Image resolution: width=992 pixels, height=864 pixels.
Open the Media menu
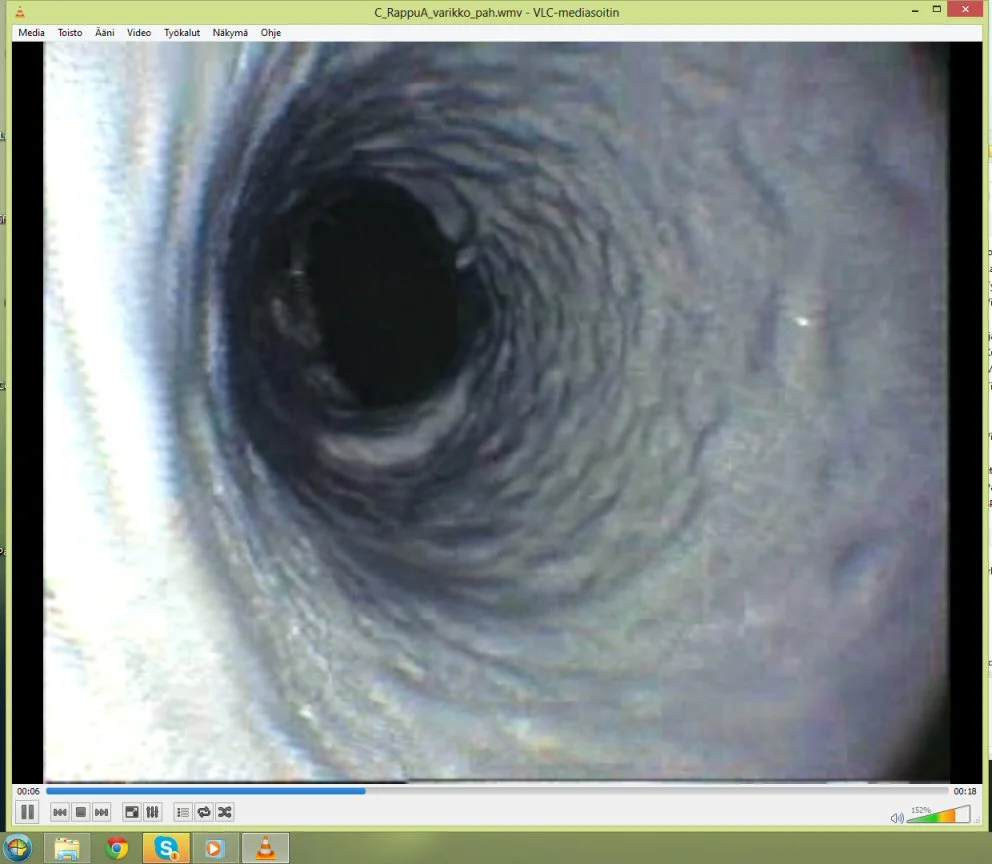tap(31, 33)
